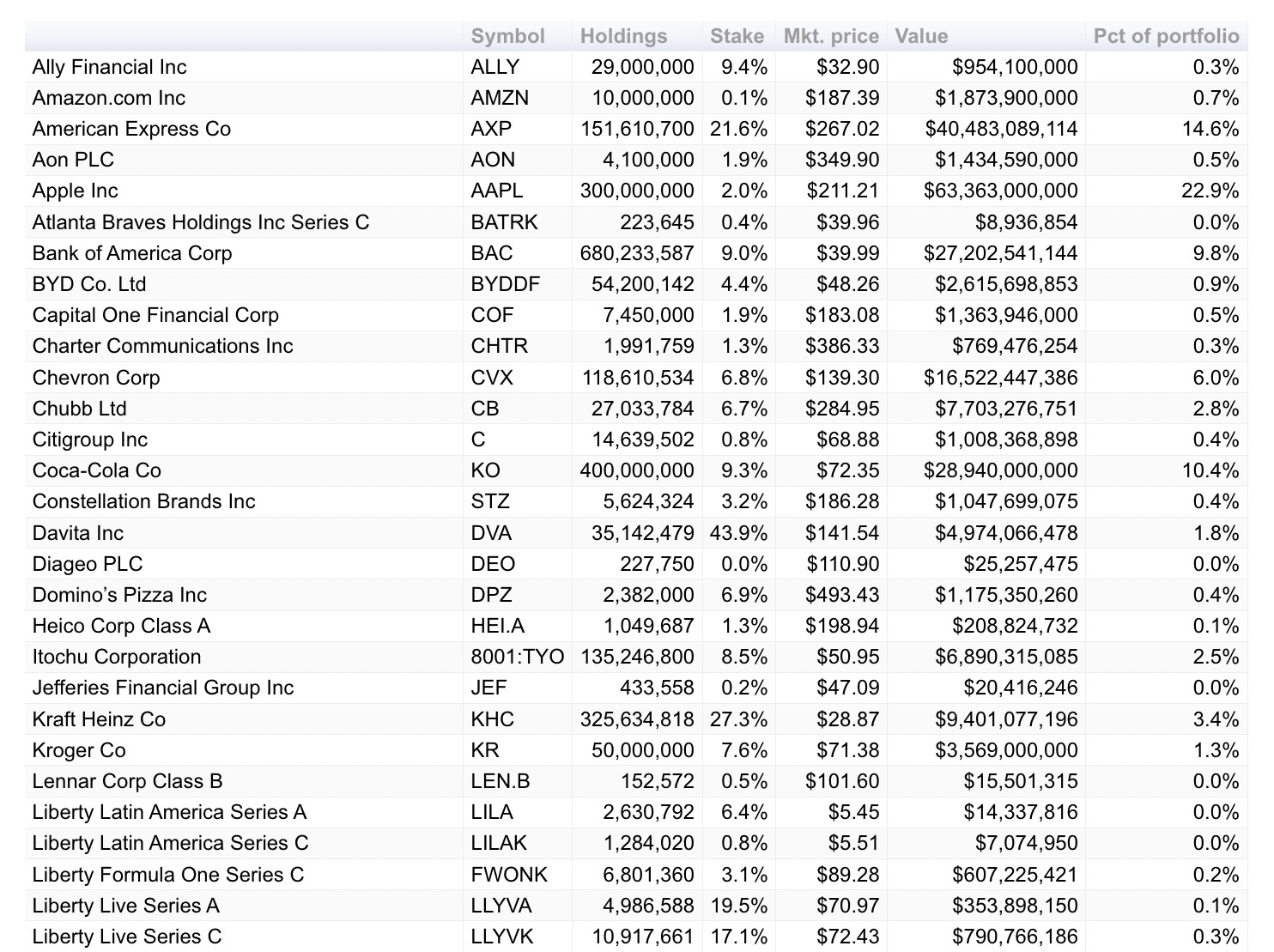Sort by Pct of portfolio header
1274x952 pixels.
pos(1166,36)
